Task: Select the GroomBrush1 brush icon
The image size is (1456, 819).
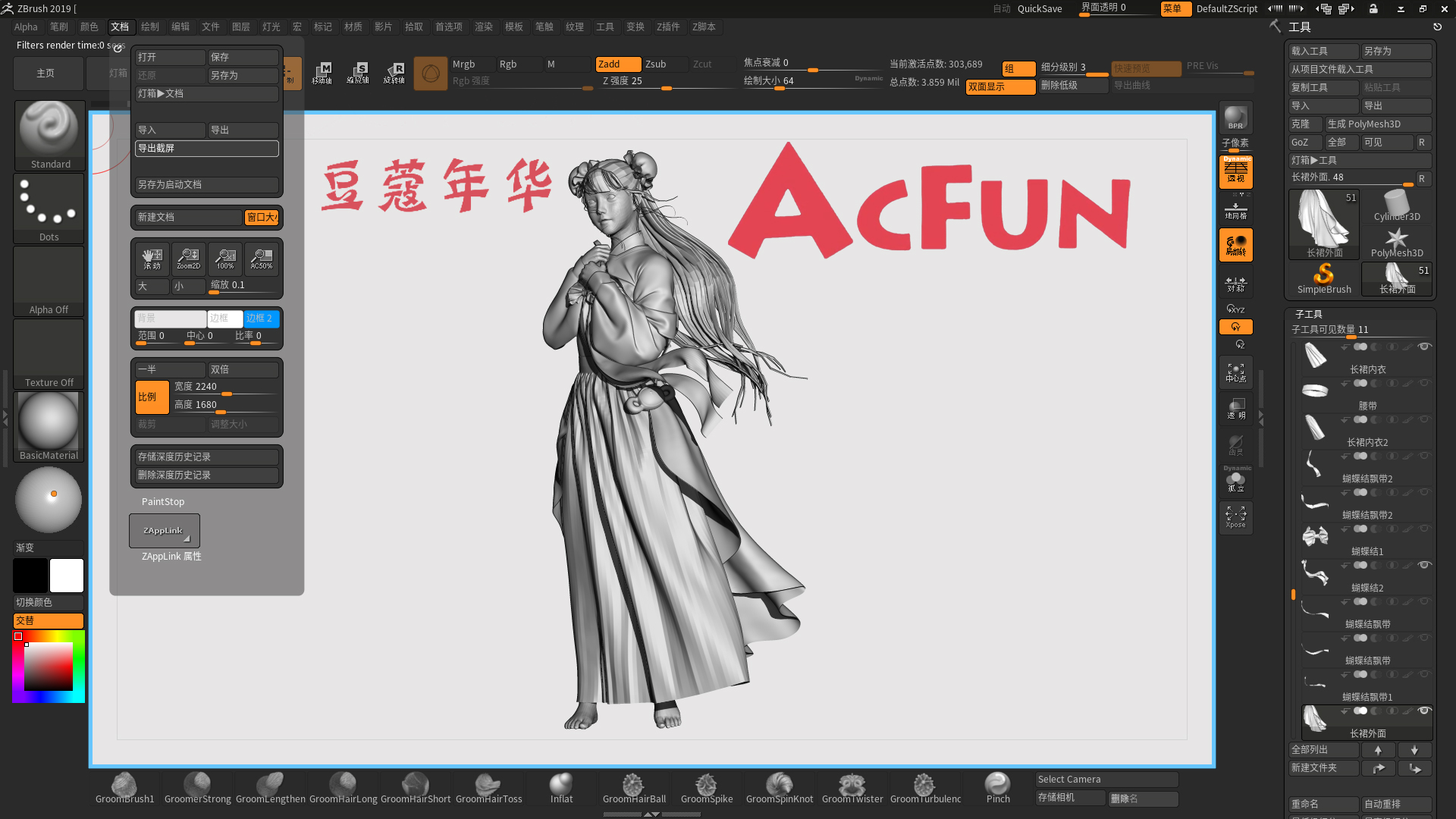Action: tap(124, 788)
